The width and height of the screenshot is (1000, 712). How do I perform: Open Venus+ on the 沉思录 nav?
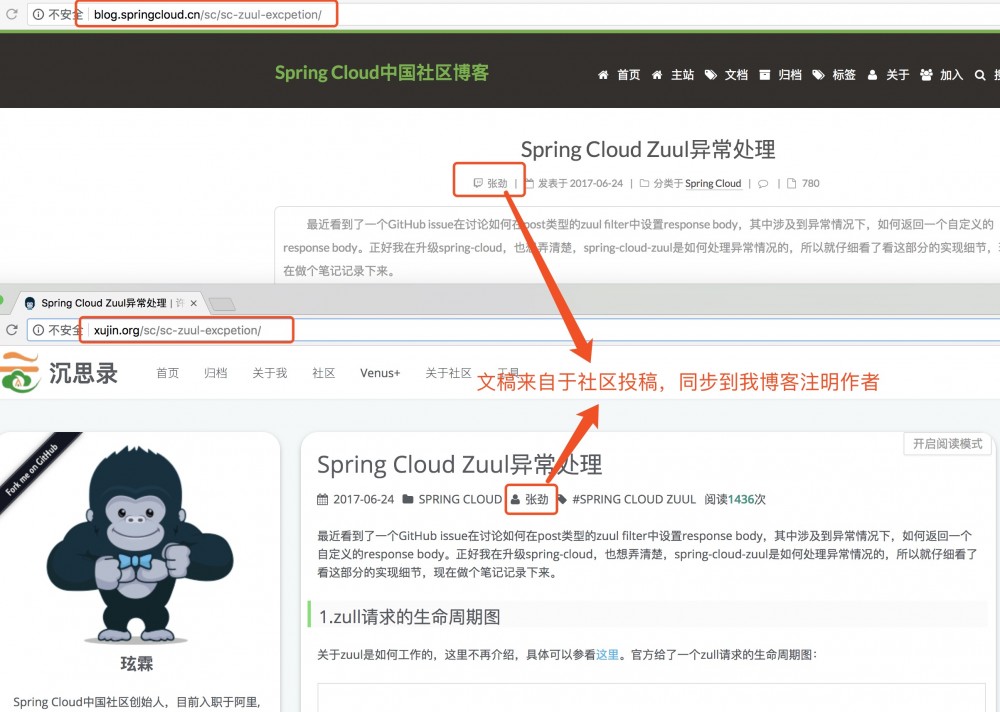tap(380, 373)
